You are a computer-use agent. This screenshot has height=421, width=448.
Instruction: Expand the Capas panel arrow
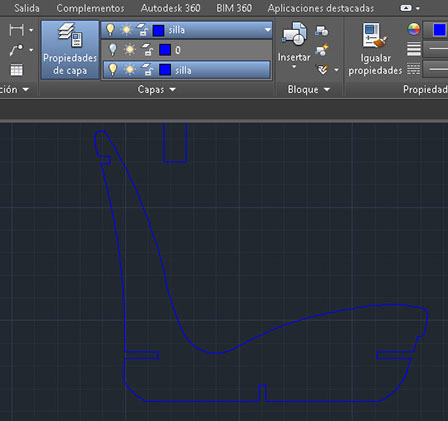pyautogui.click(x=172, y=89)
